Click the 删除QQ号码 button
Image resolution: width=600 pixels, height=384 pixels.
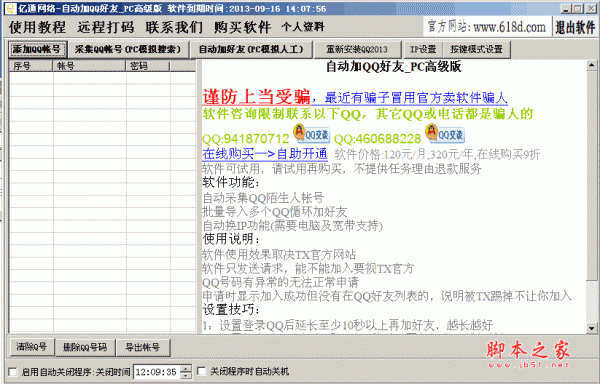pyautogui.click(x=85, y=347)
